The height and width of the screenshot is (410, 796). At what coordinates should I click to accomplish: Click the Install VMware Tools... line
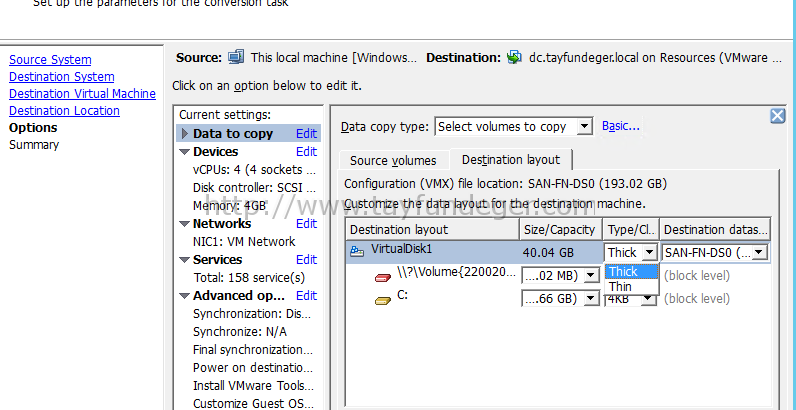253,386
